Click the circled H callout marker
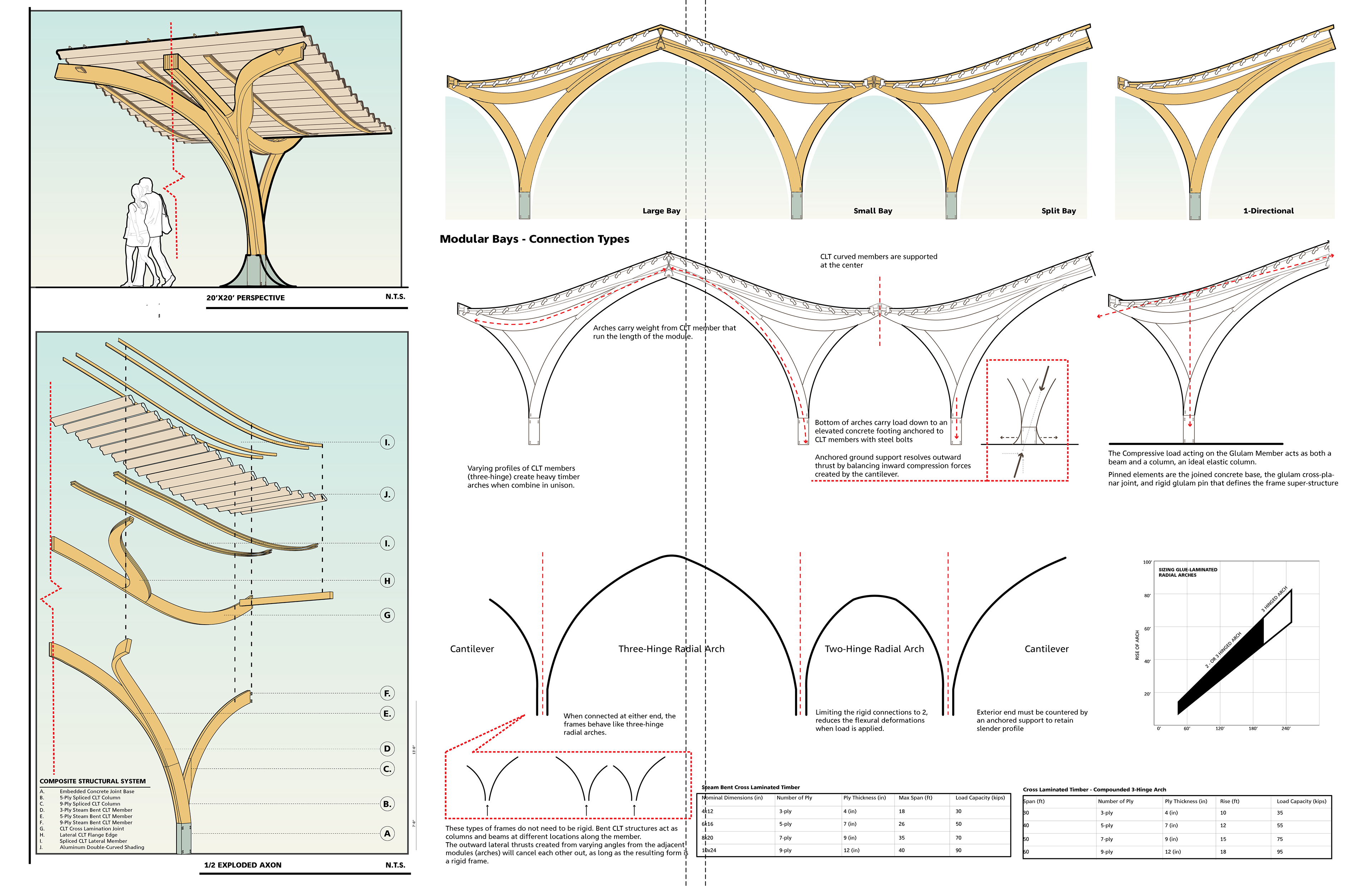The image size is (1372, 888). pyautogui.click(x=387, y=581)
